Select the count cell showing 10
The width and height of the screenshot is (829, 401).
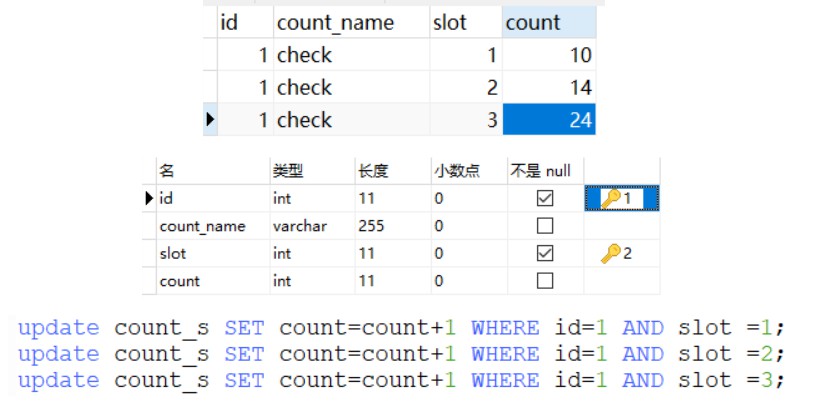click(x=549, y=54)
